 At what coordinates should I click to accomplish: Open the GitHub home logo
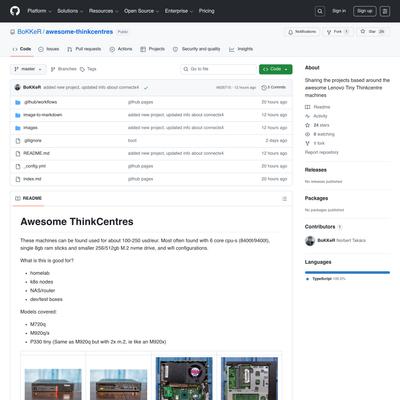pos(15,11)
